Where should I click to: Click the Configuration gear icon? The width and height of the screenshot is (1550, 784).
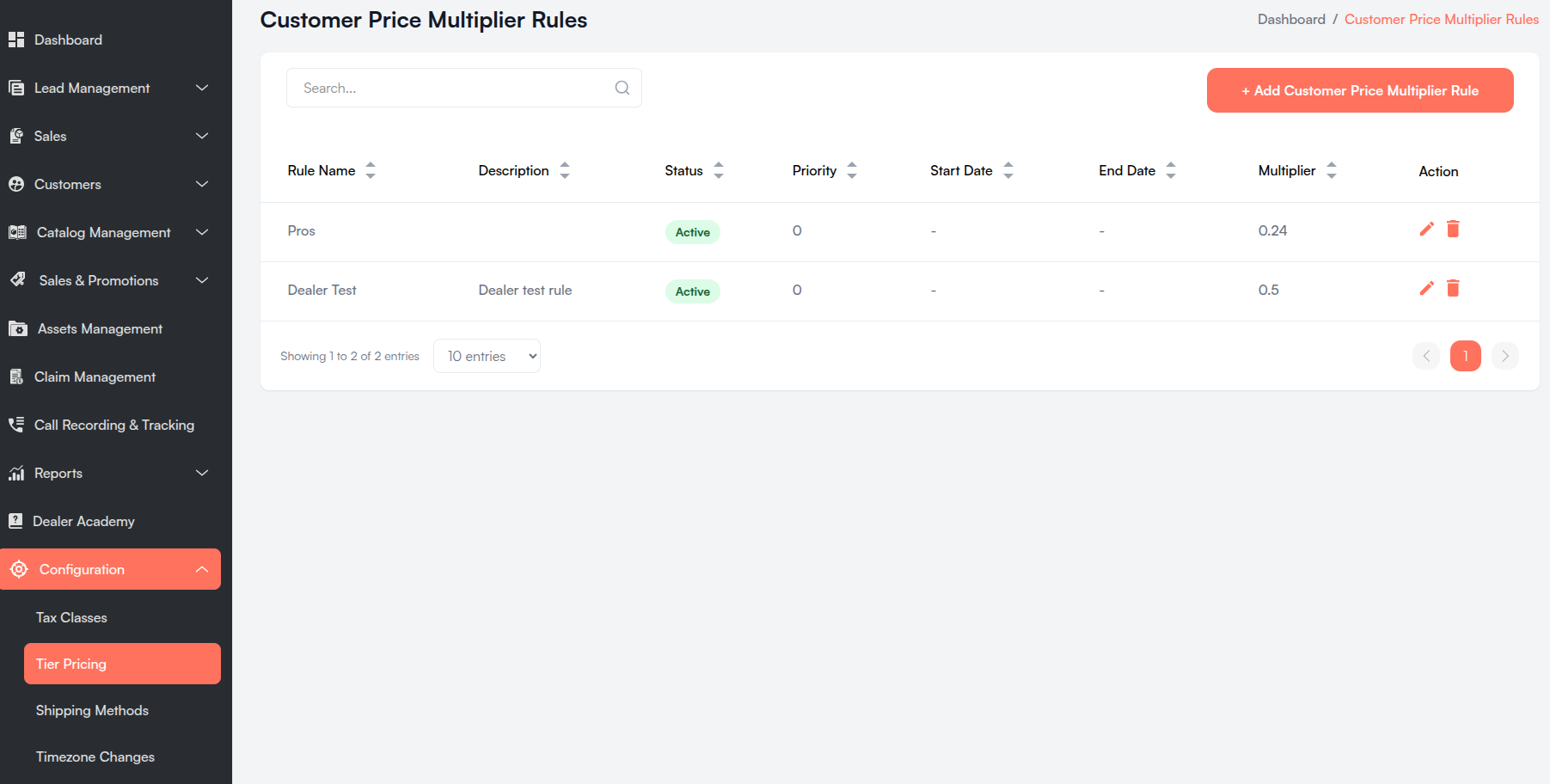[19, 569]
